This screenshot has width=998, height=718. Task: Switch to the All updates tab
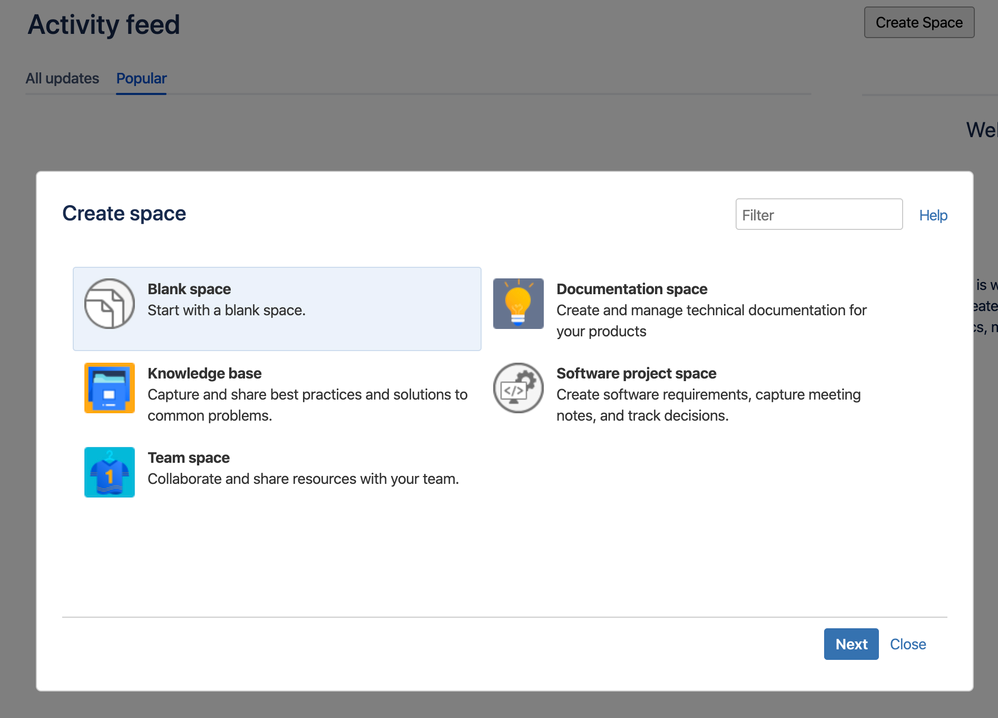point(62,78)
